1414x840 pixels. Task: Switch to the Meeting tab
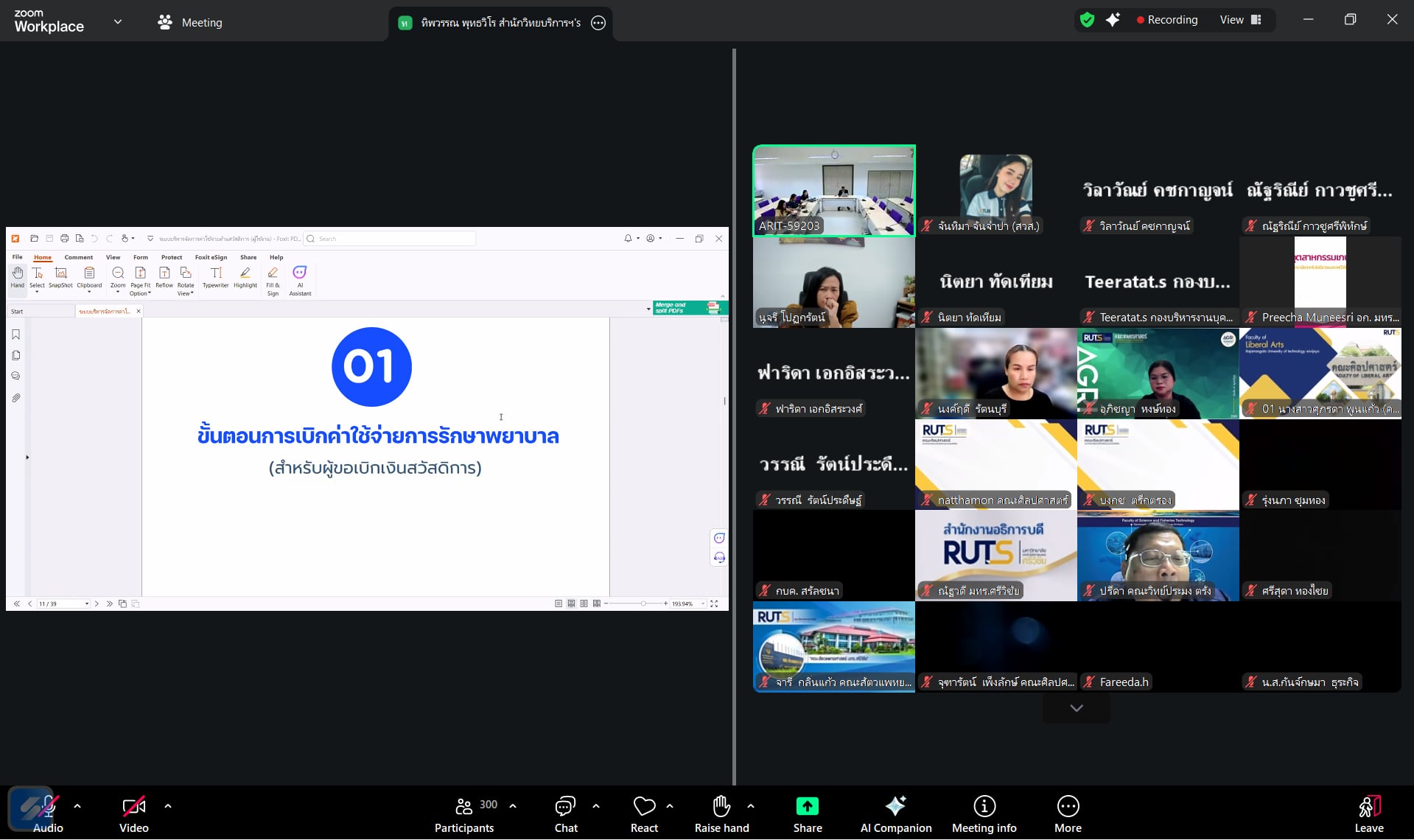(190, 22)
